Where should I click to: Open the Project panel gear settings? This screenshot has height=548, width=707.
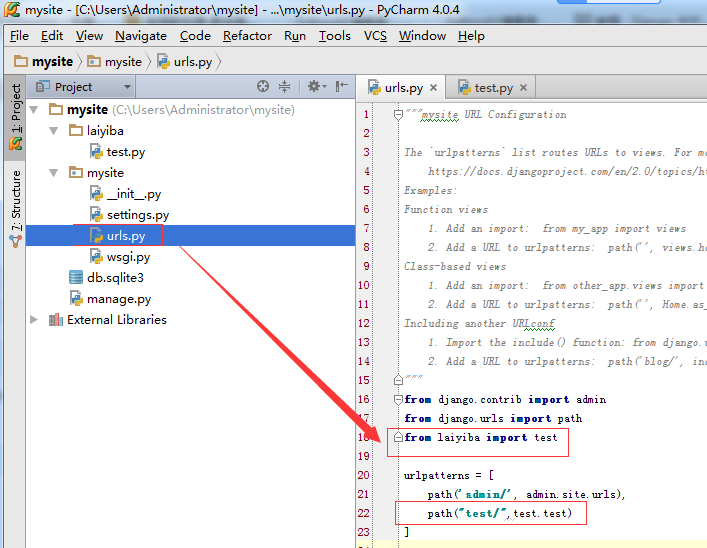click(x=314, y=87)
